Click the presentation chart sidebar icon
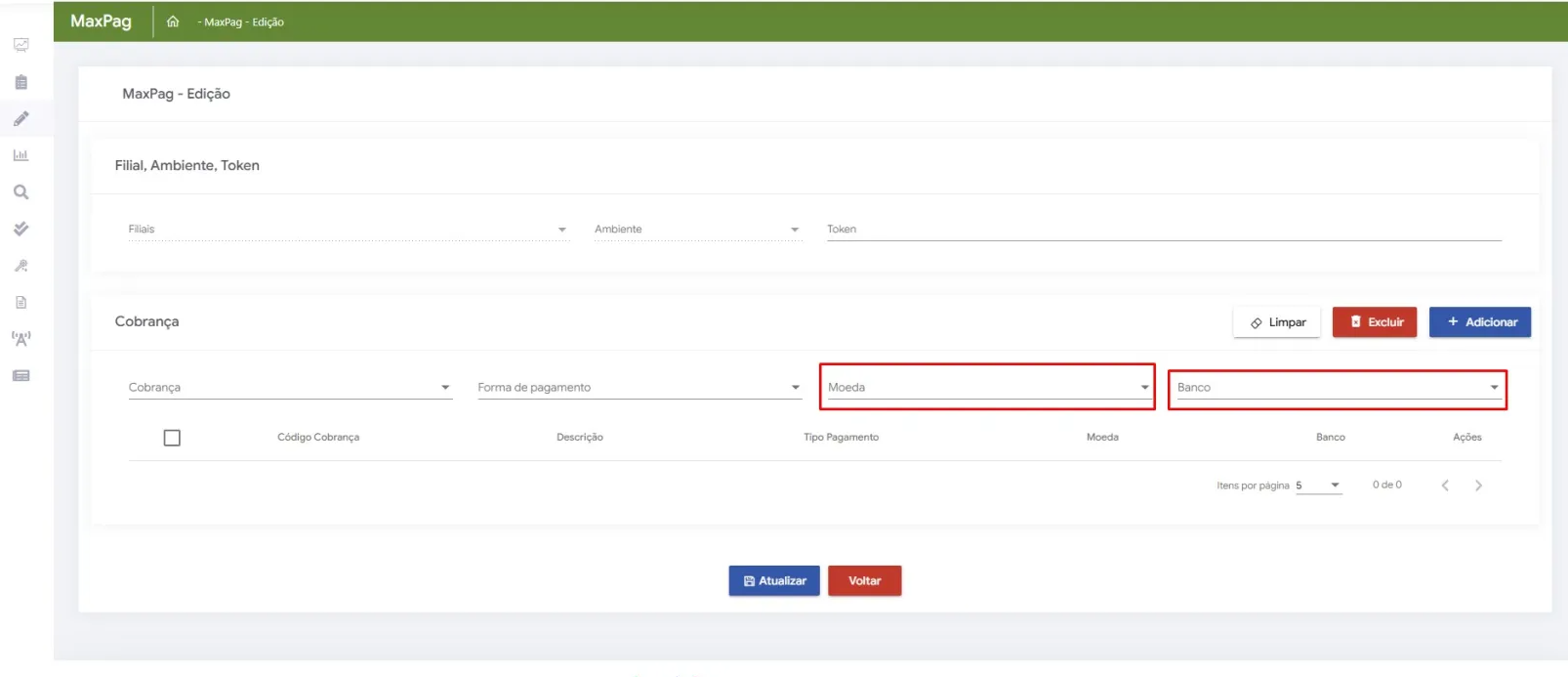The height and width of the screenshot is (677, 1568). (21, 45)
